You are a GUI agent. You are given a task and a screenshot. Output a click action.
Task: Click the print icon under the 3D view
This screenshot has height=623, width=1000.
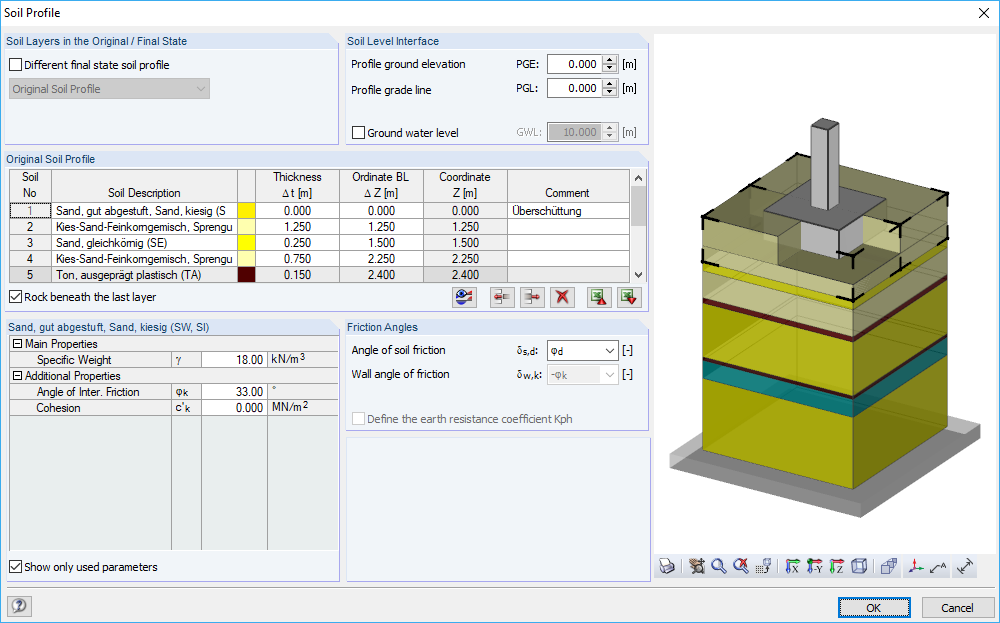point(667,566)
